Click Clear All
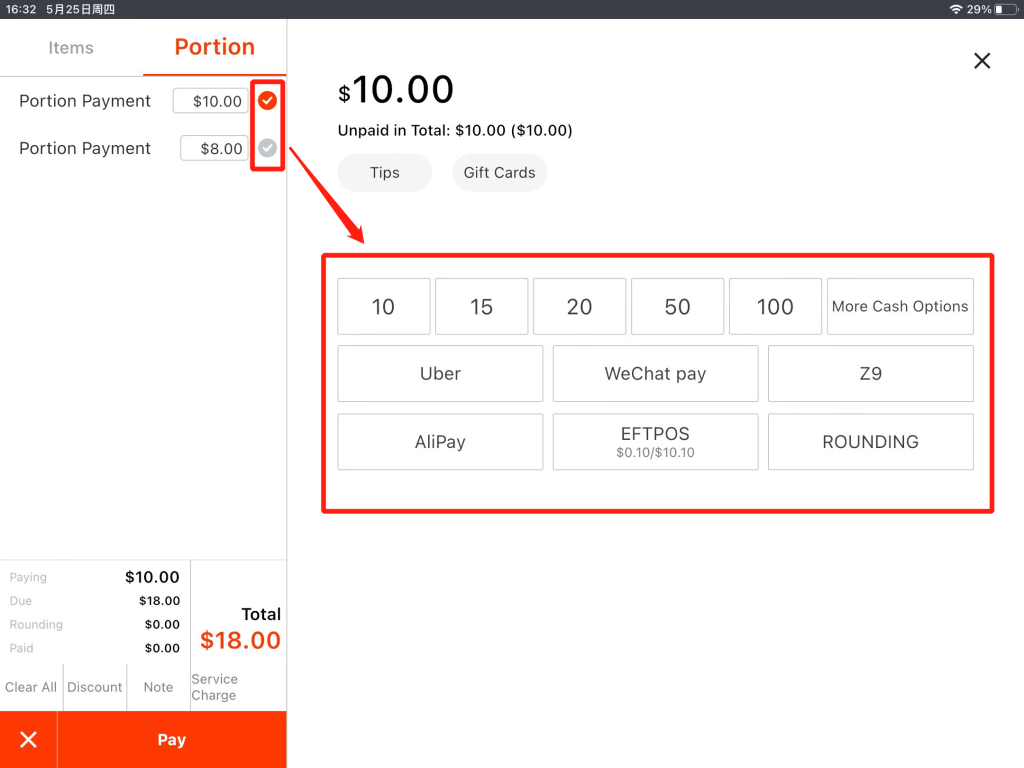 (31, 687)
